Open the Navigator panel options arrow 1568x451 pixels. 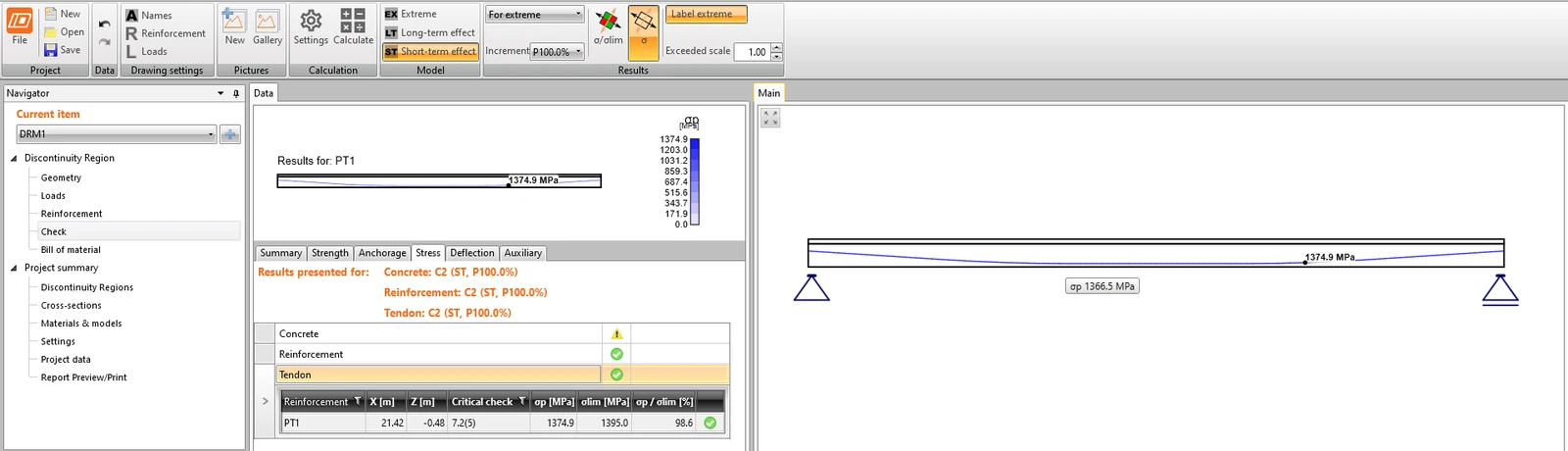tap(220, 93)
